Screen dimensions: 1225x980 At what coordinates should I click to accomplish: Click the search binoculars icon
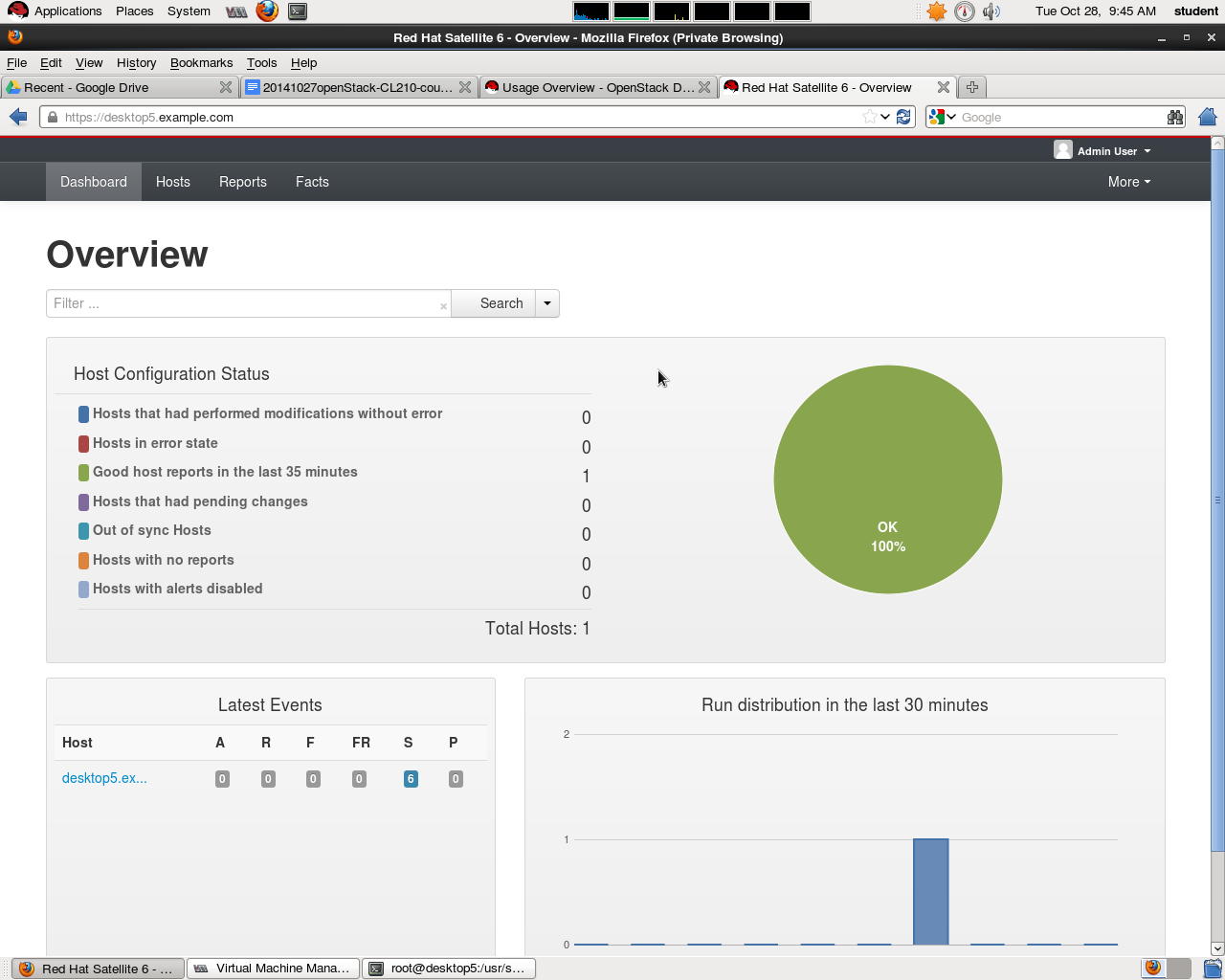[1174, 117]
